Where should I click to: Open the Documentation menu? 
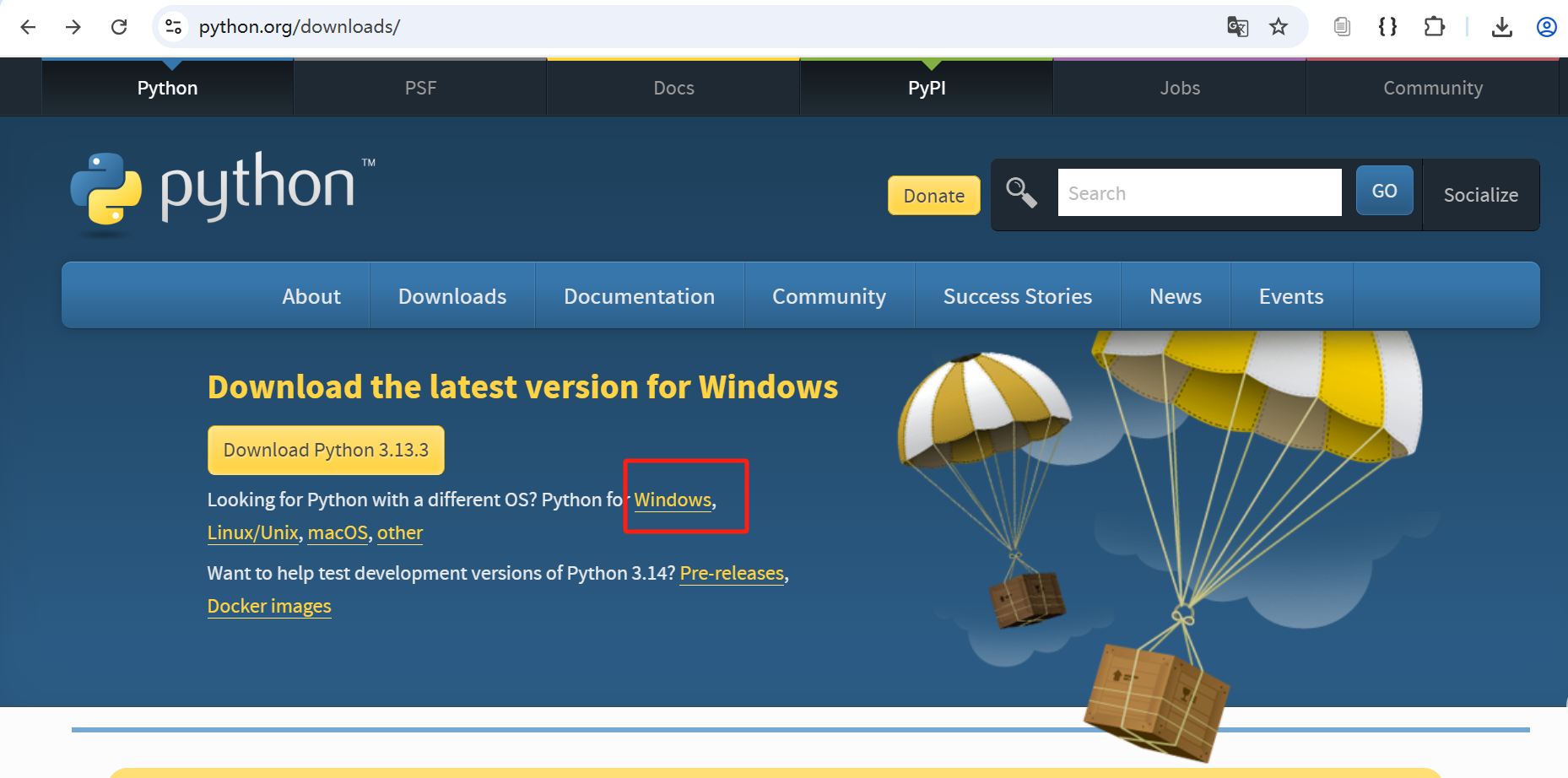(639, 296)
